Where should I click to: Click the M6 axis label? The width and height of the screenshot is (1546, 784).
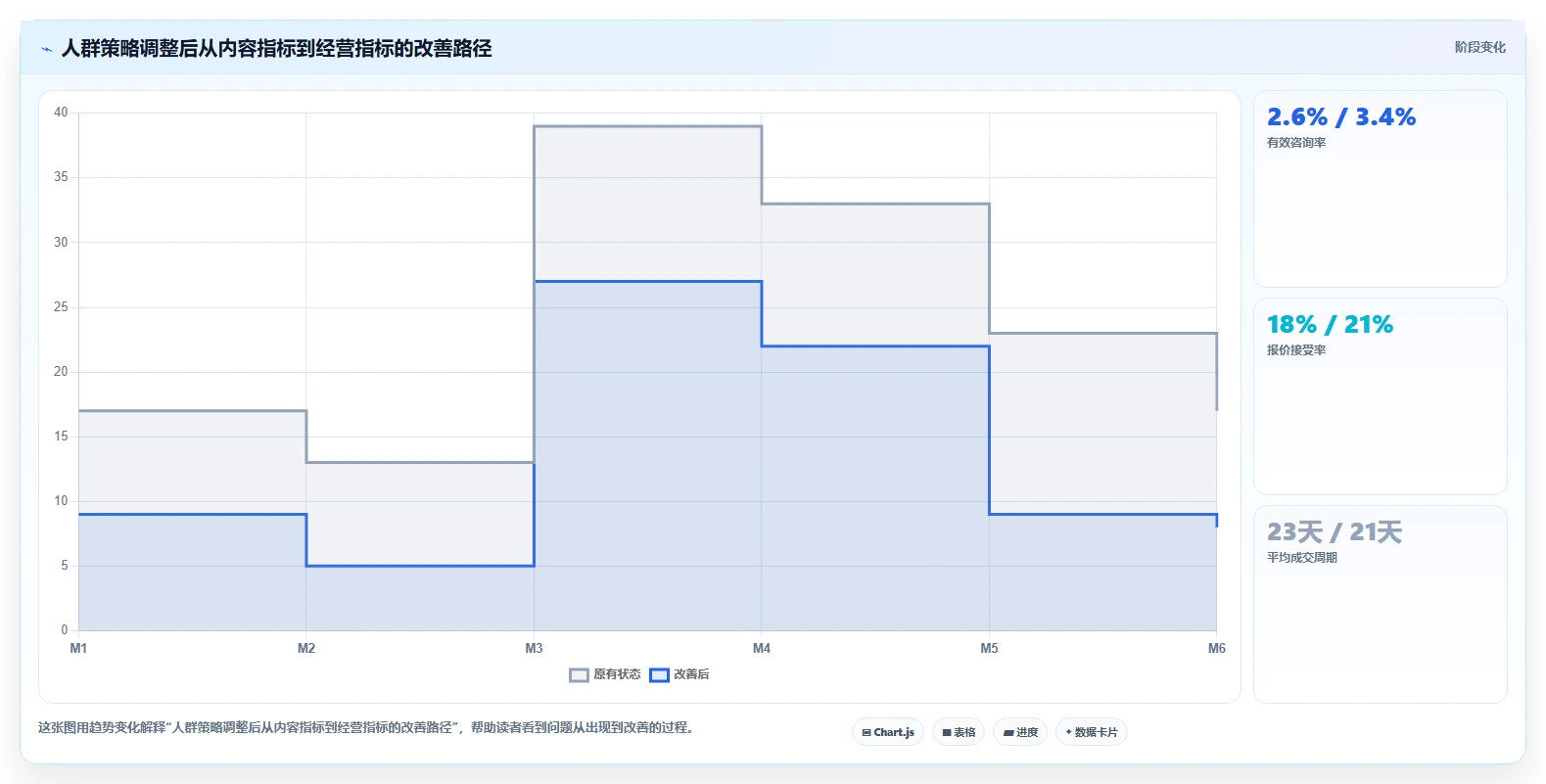click(1217, 648)
